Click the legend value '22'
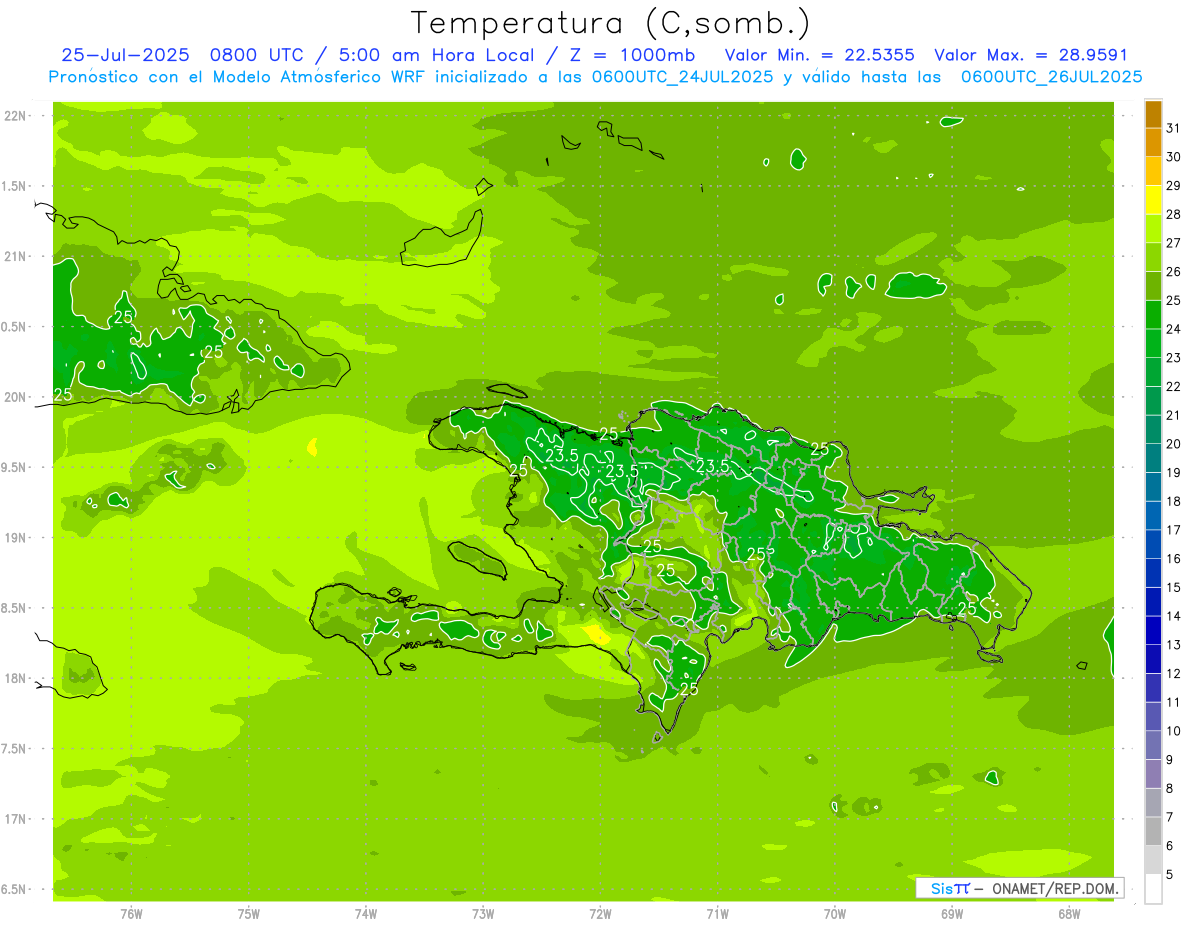Image resolution: width=1200 pixels, height=927 pixels. tap(1174, 386)
